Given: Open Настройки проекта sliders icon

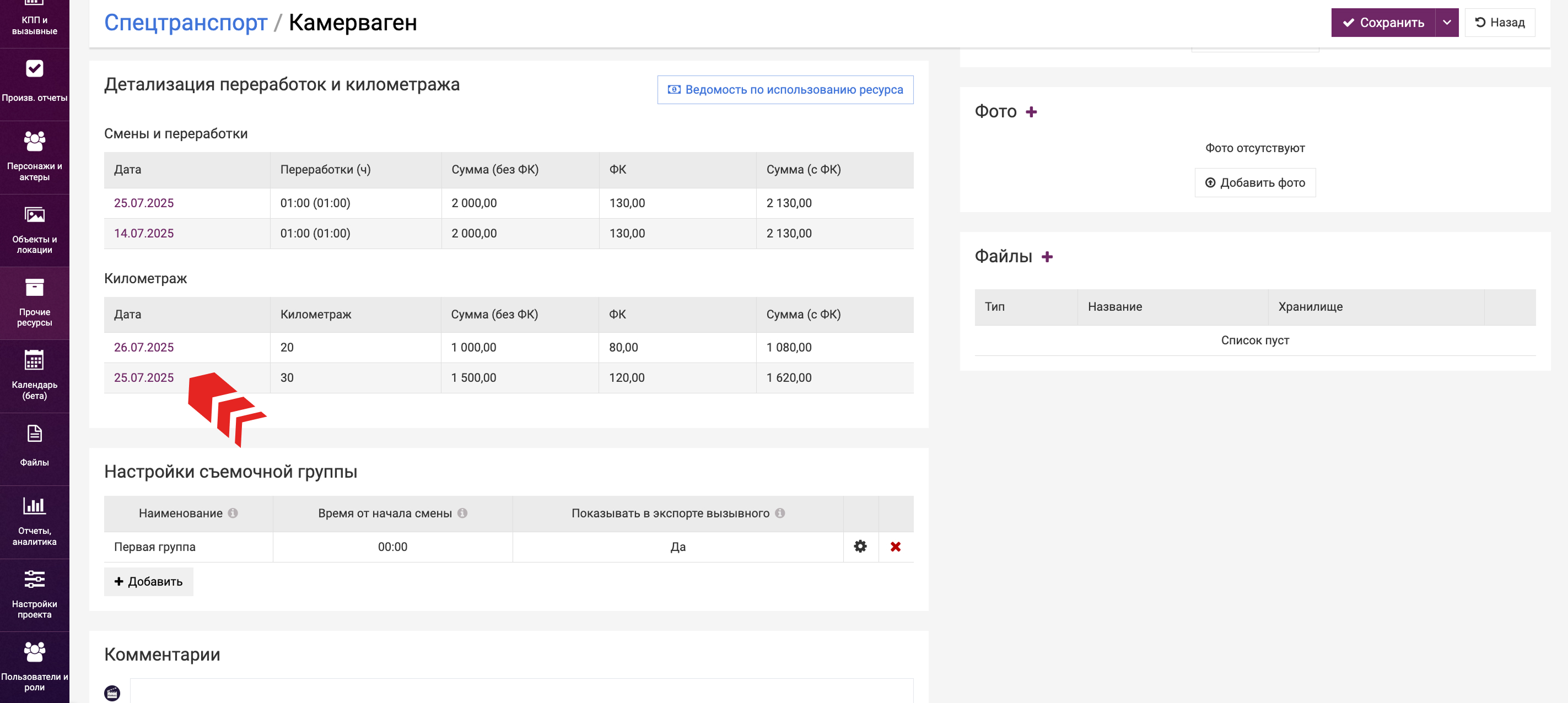Looking at the screenshot, I should click(x=35, y=579).
